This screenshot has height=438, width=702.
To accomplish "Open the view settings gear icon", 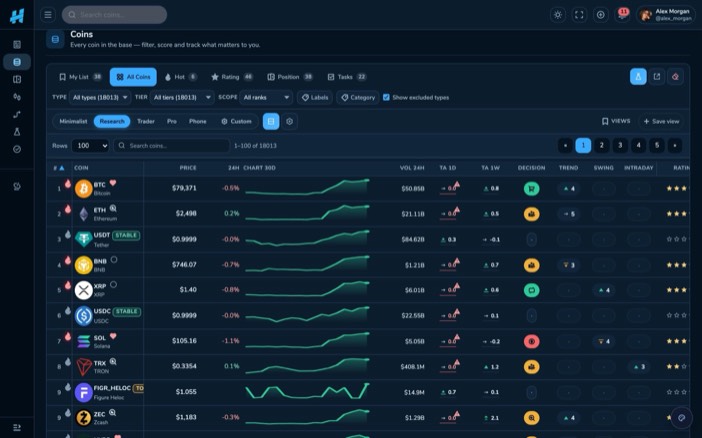I will pyautogui.click(x=290, y=121).
